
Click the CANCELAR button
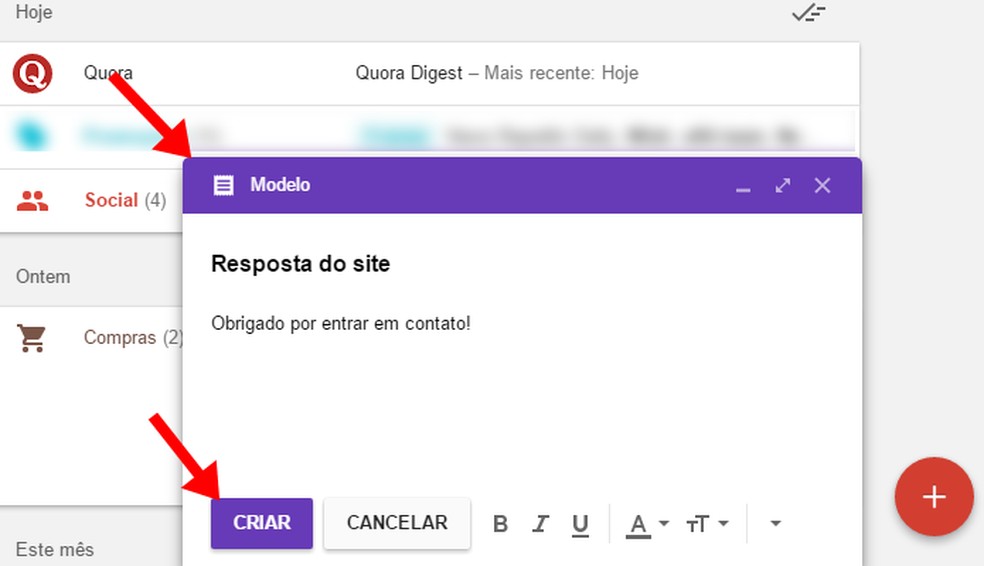pos(397,523)
